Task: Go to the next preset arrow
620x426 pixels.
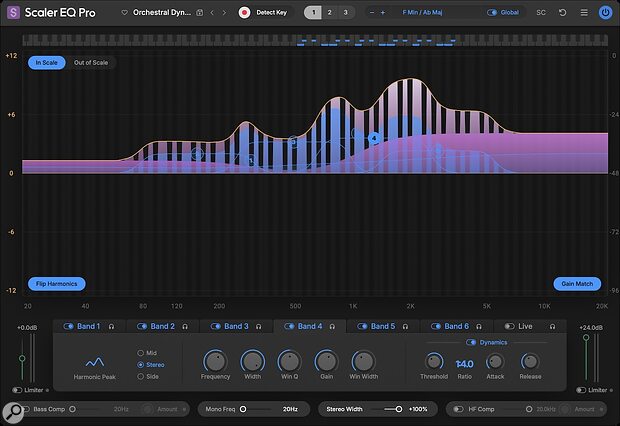Action: pyautogui.click(x=224, y=13)
